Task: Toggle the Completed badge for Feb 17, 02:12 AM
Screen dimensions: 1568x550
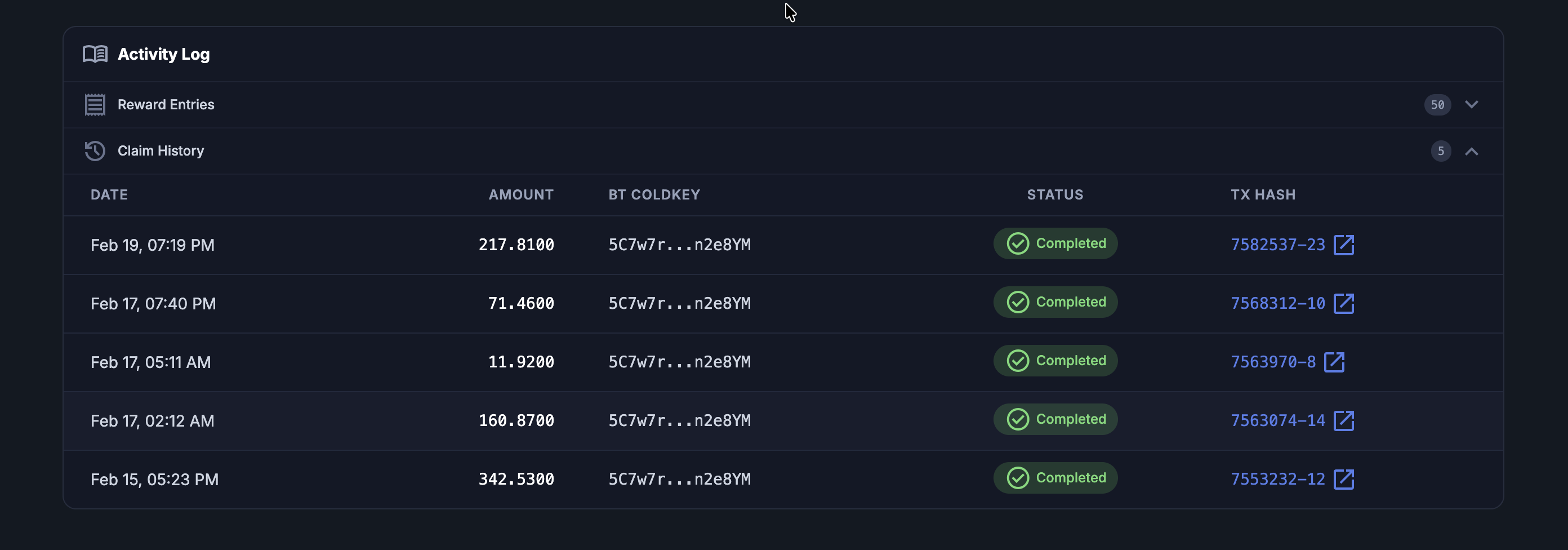Action: 1055,419
